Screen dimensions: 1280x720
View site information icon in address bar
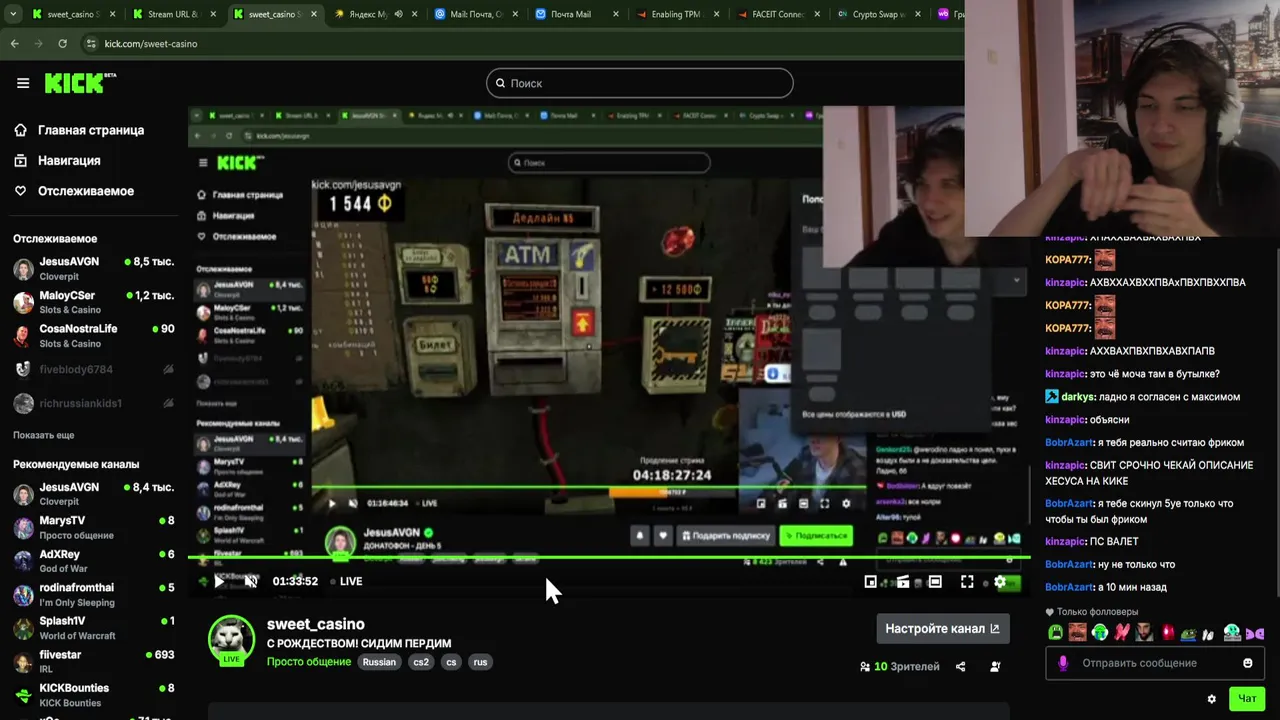click(x=91, y=44)
